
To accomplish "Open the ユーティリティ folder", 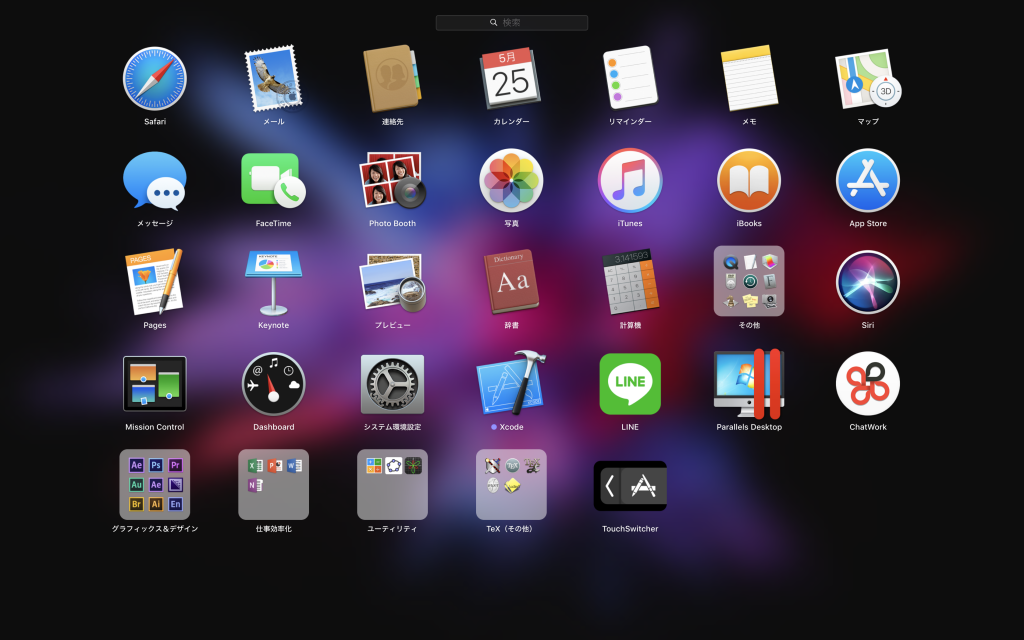I will [x=392, y=485].
